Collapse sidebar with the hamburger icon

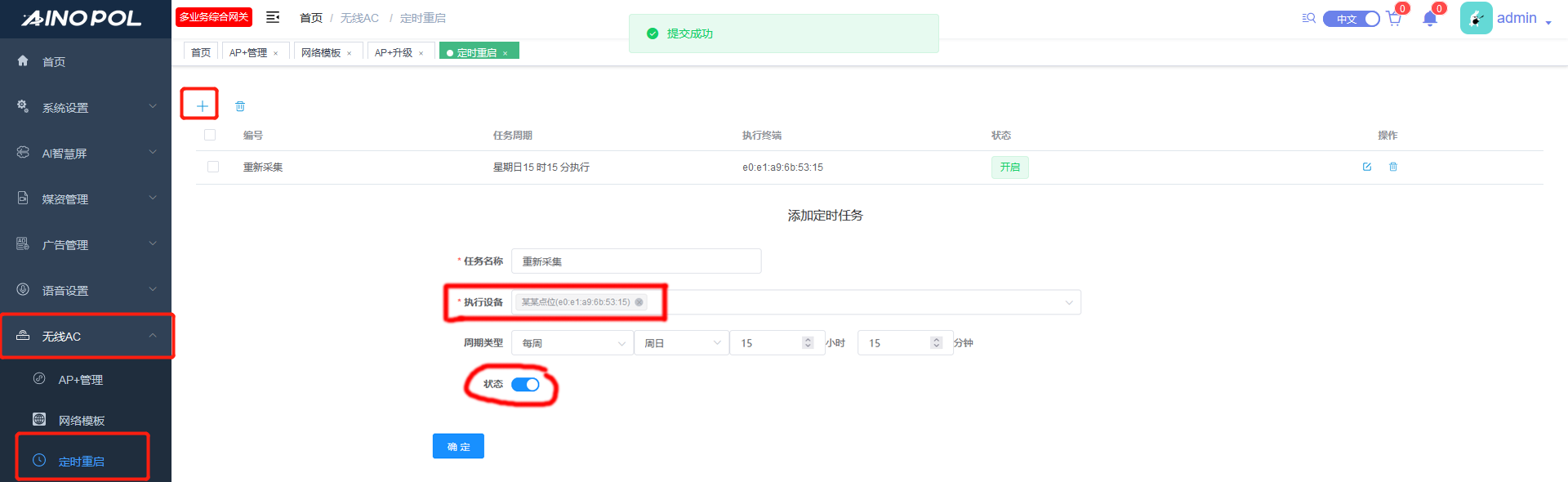273,17
